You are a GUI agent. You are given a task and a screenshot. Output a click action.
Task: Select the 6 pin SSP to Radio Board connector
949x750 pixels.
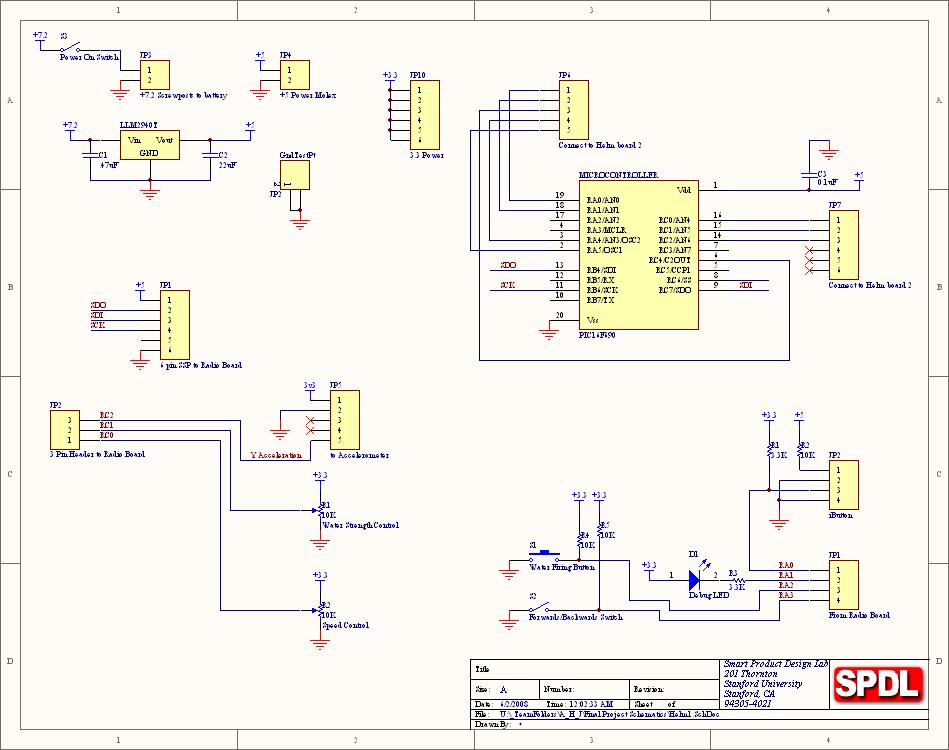tap(174, 324)
